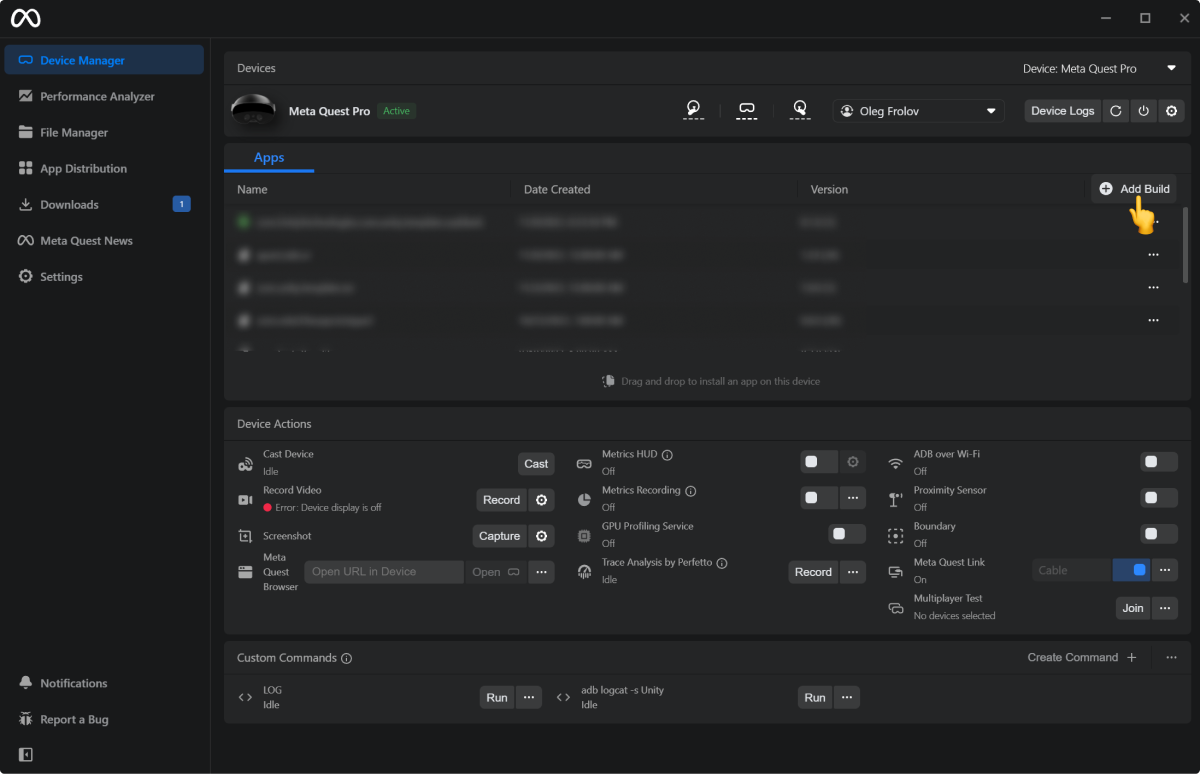1200x774 pixels.
Task: Open Custom Commands panel more options
Action: click(x=1171, y=657)
